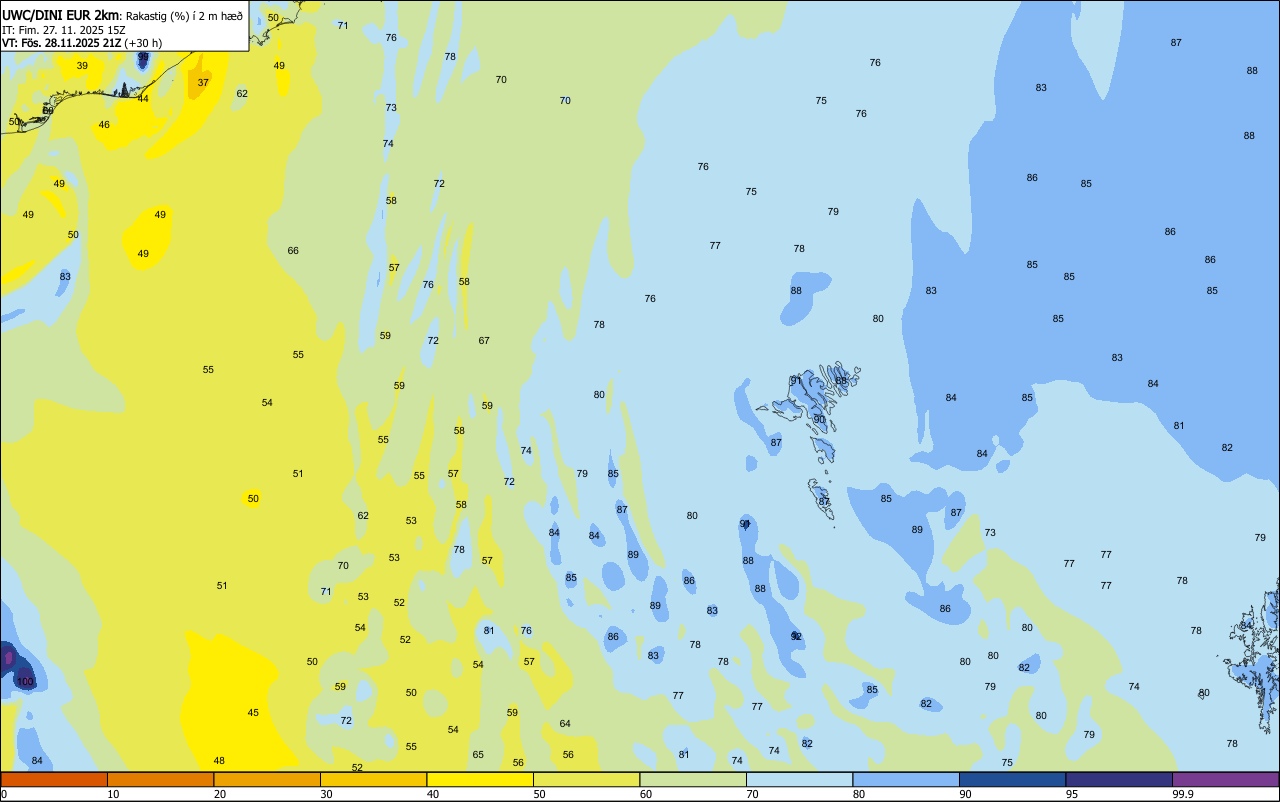Choose the purple legend swatch above 99.9
The width and height of the screenshot is (1280, 802).
pyautogui.click(x=1225, y=779)
